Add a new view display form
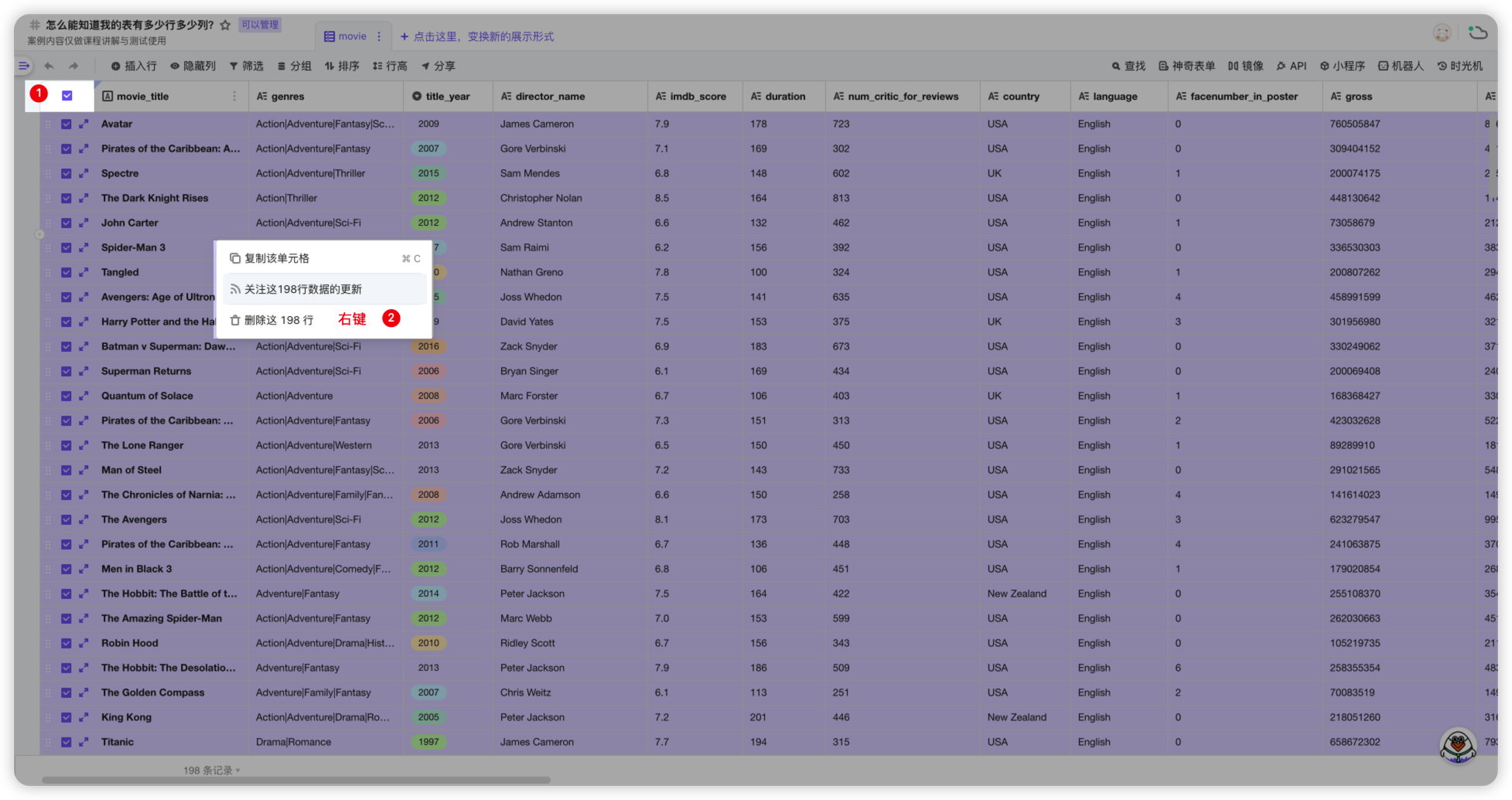This screenshot has height=800, width=1512. (x=476, y=36)
